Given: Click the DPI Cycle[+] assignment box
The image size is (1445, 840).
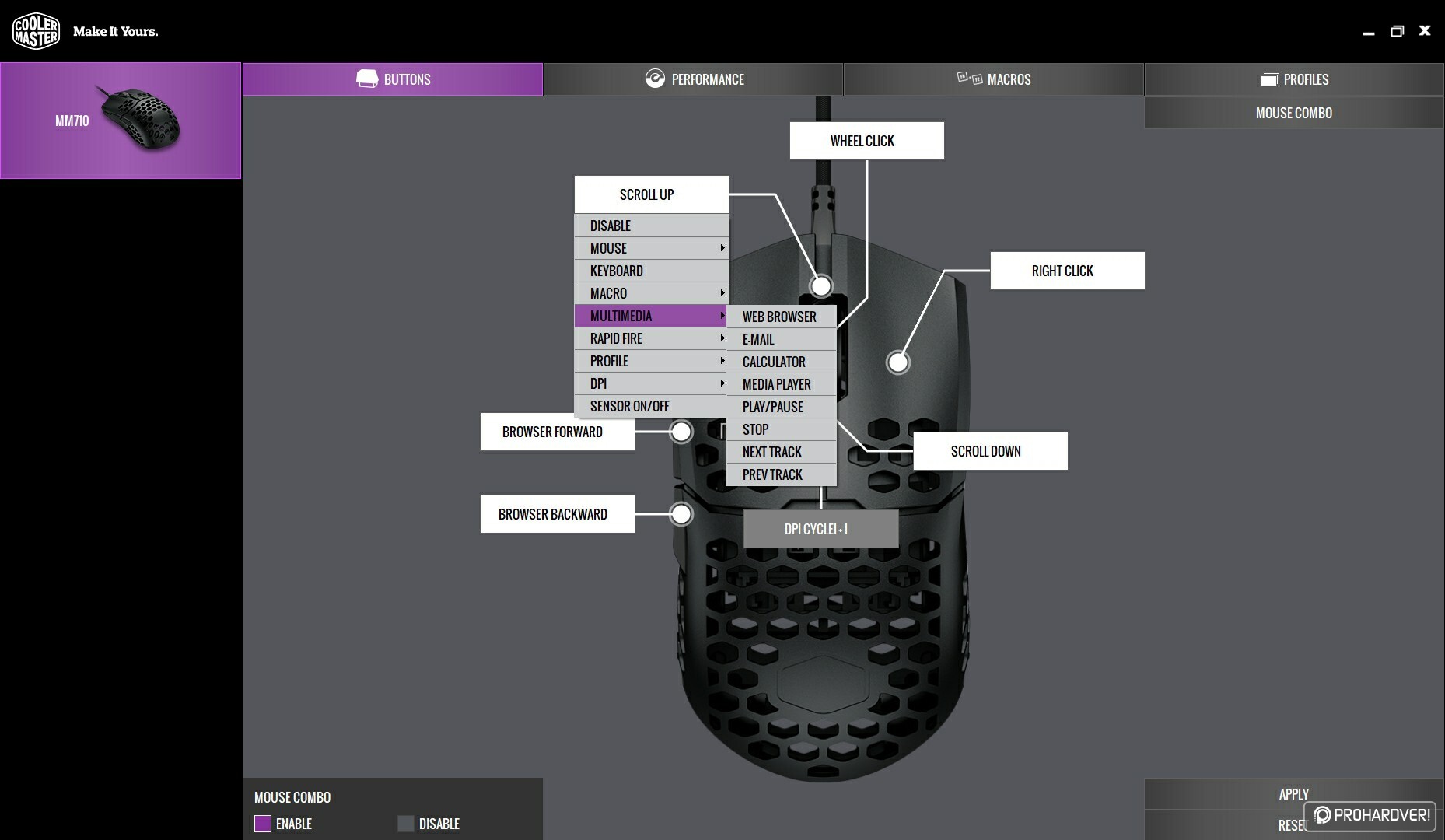Looking at the screenshot, I should click(x=821, y=529).
